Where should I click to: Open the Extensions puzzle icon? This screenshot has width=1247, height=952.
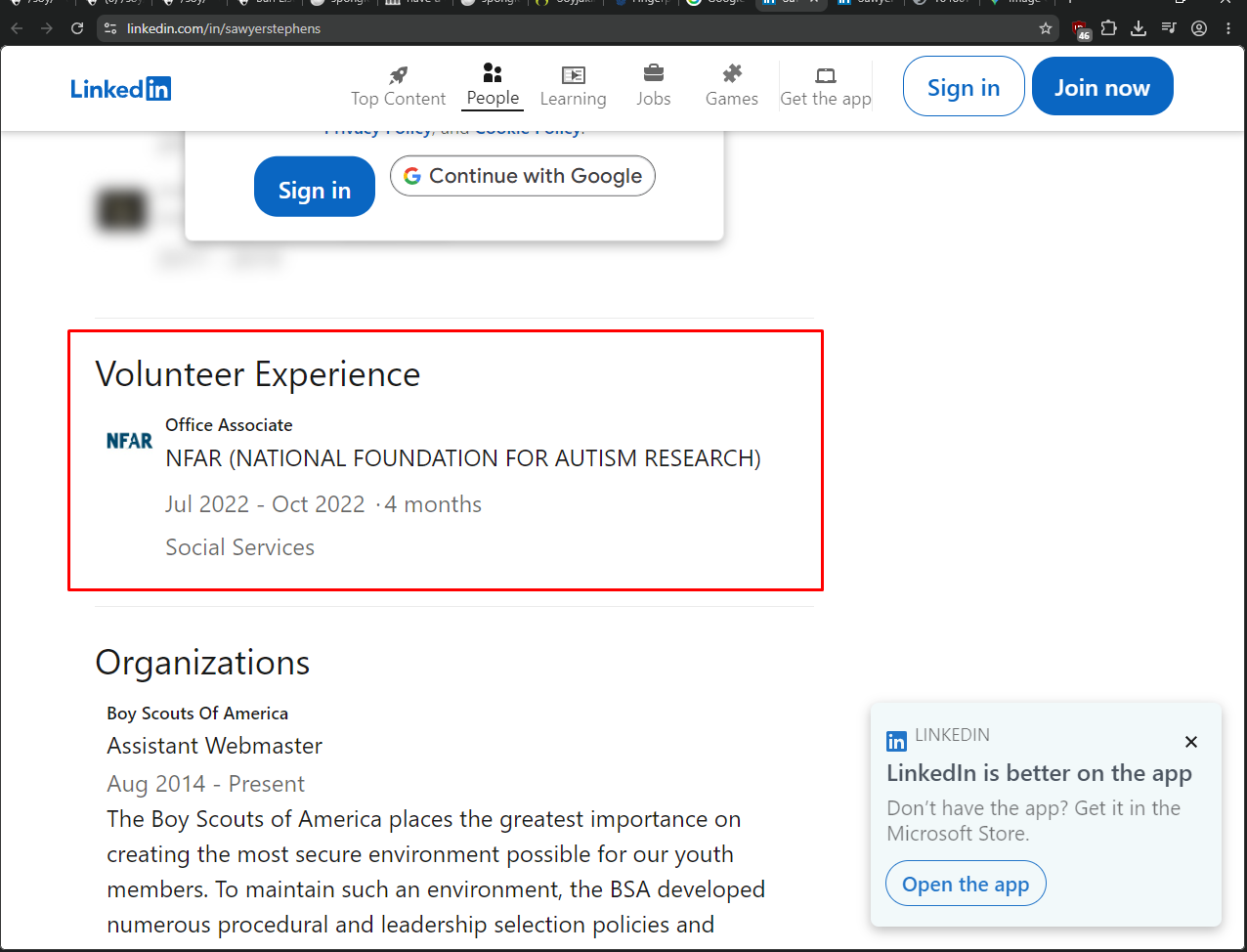(1108, 28)
